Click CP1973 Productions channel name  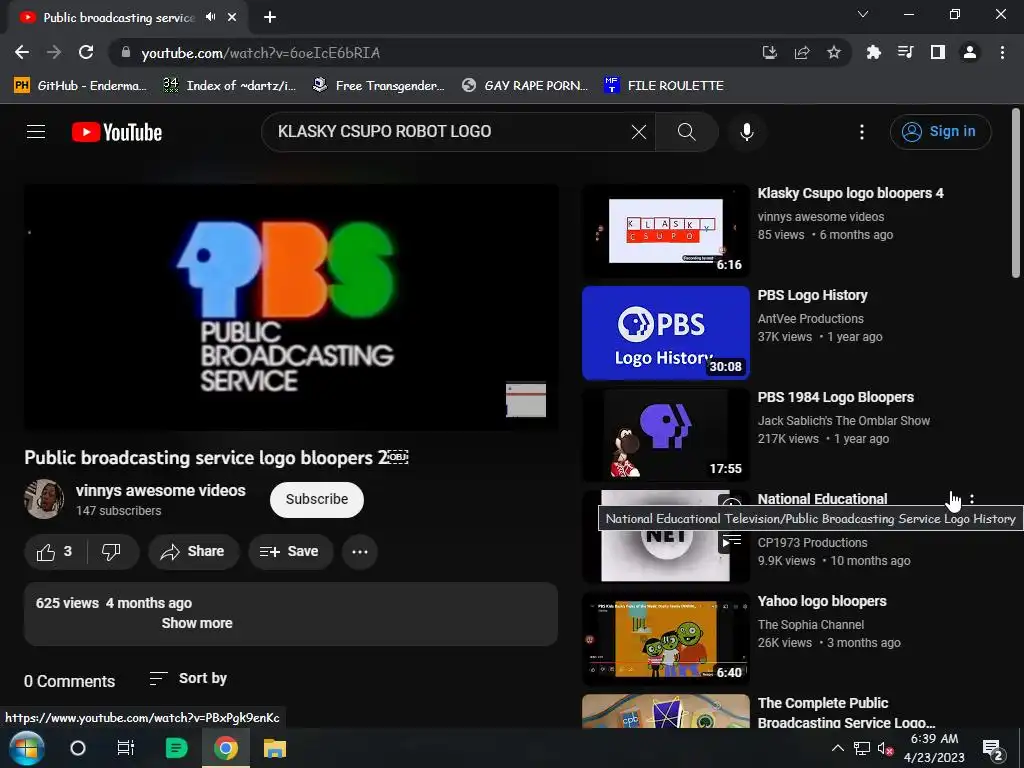(812, 543)
